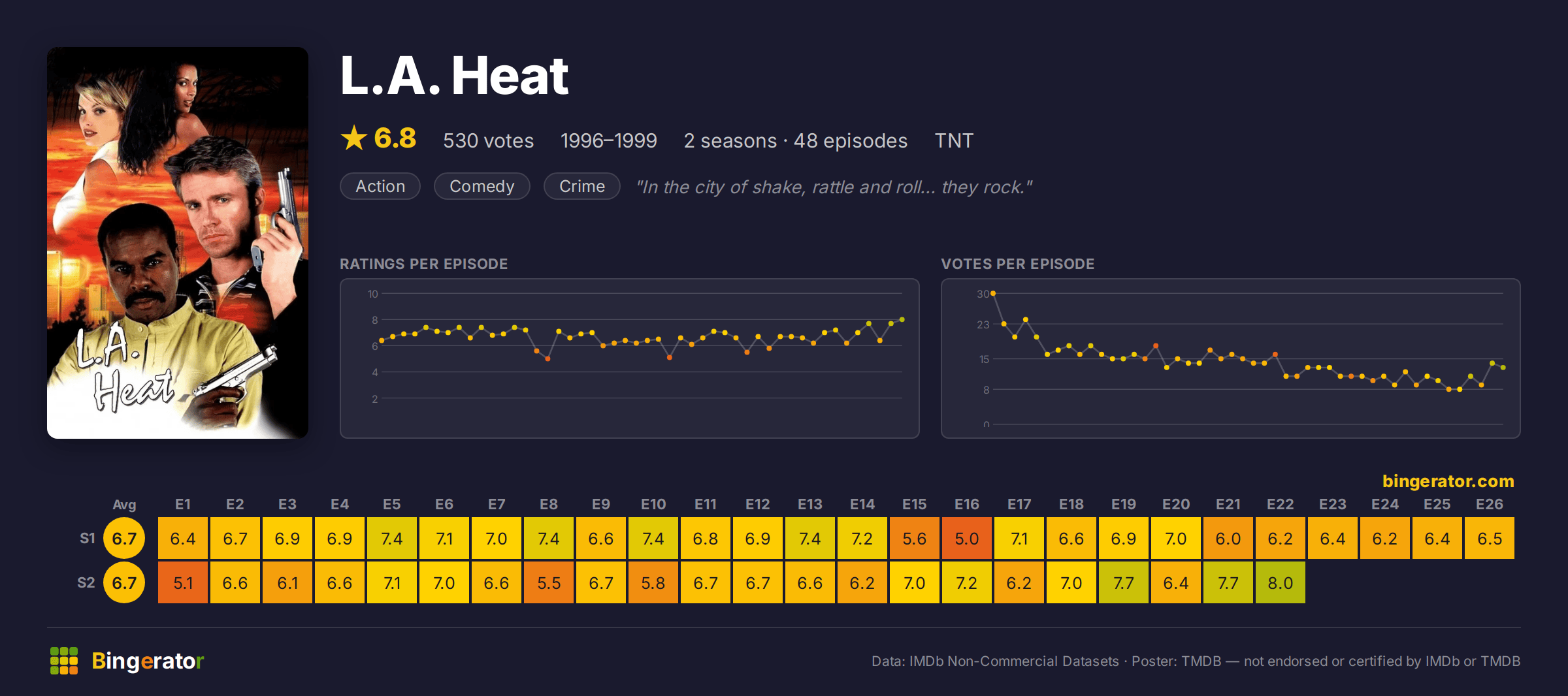Click the first 30-vote point in votes chart
Viewport: 1568px width, 696px height.
click(x=993, y=294)
